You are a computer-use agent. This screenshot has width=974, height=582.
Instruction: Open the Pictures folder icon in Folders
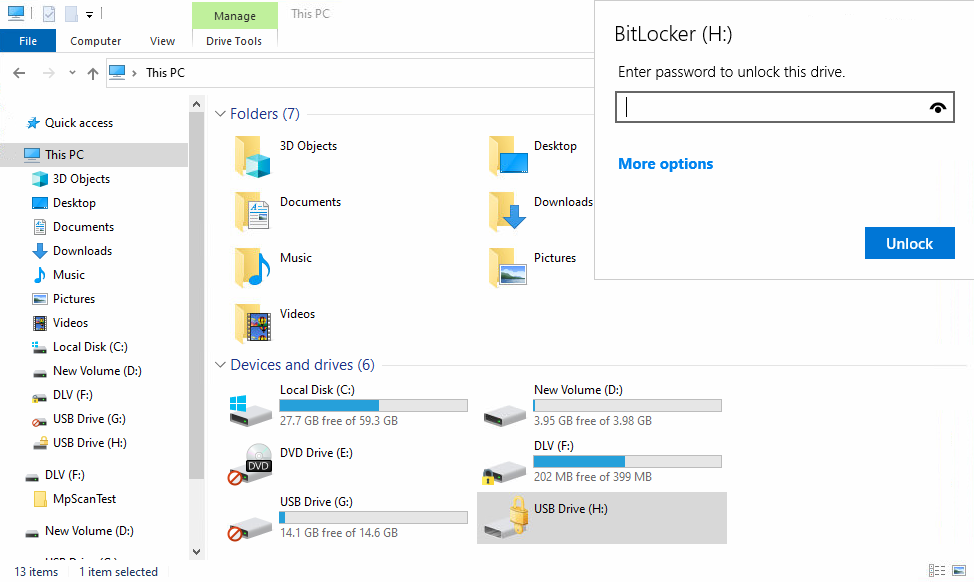pyautogui.click(x=508, y=268)
